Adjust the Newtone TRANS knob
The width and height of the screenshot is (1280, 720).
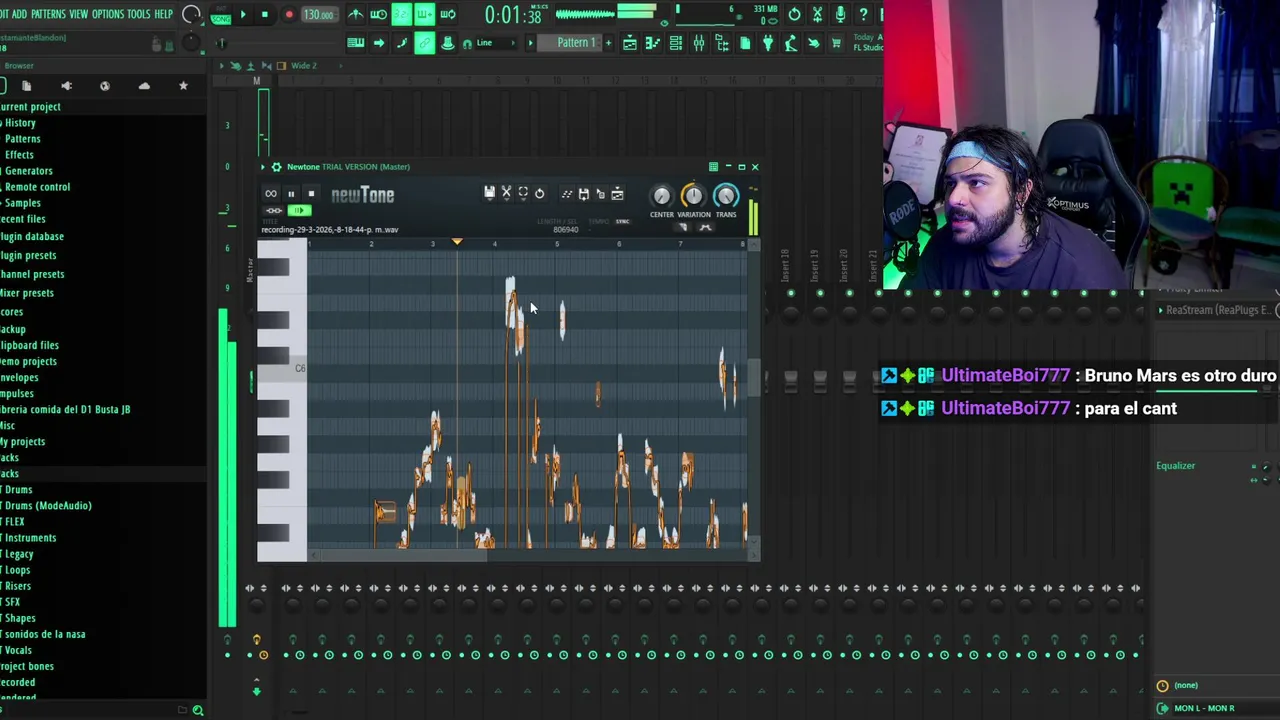[x=725, y=195]
